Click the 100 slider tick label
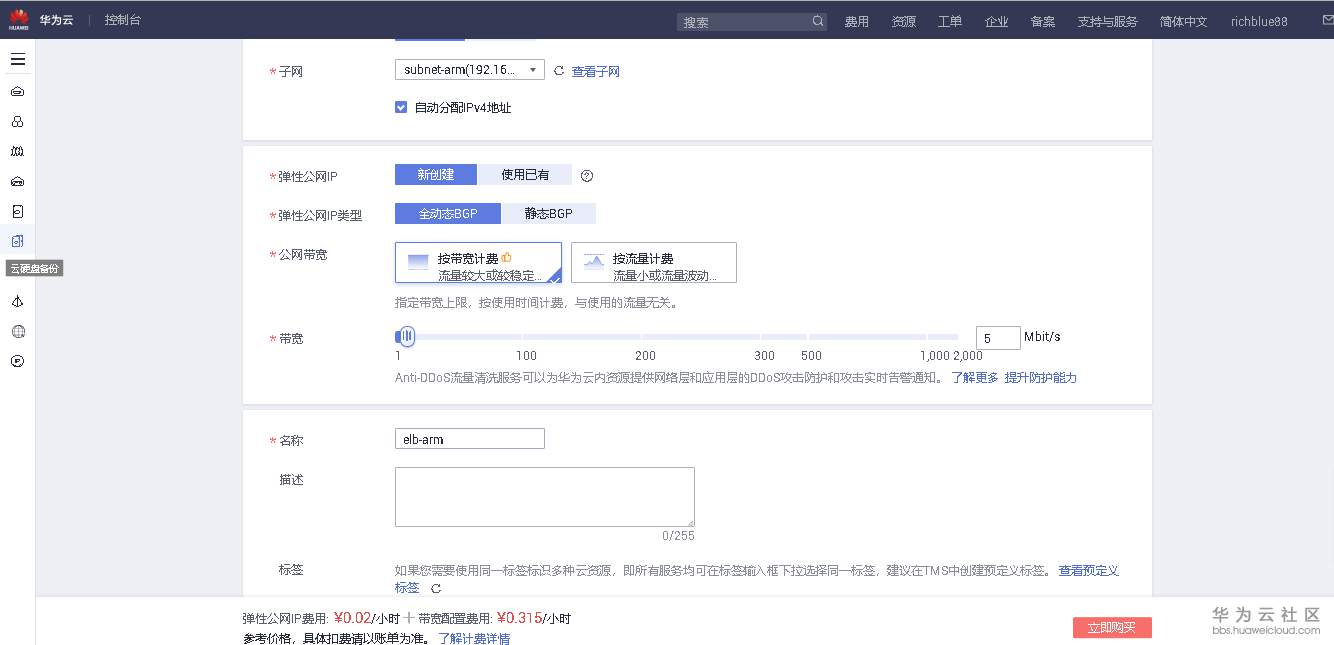The height and width of the screenshot is (645, 1334). pyautogui.click(x=526, y=356)
